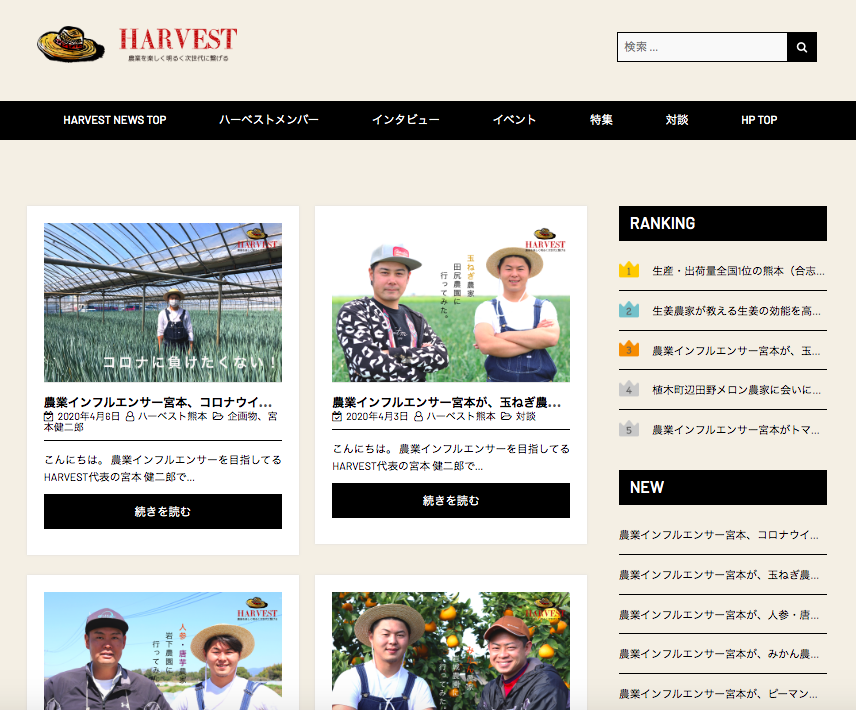Click the gold rank 1 crown icon
The height and width of the screenshot is (710, 856).
coord(629,270)
